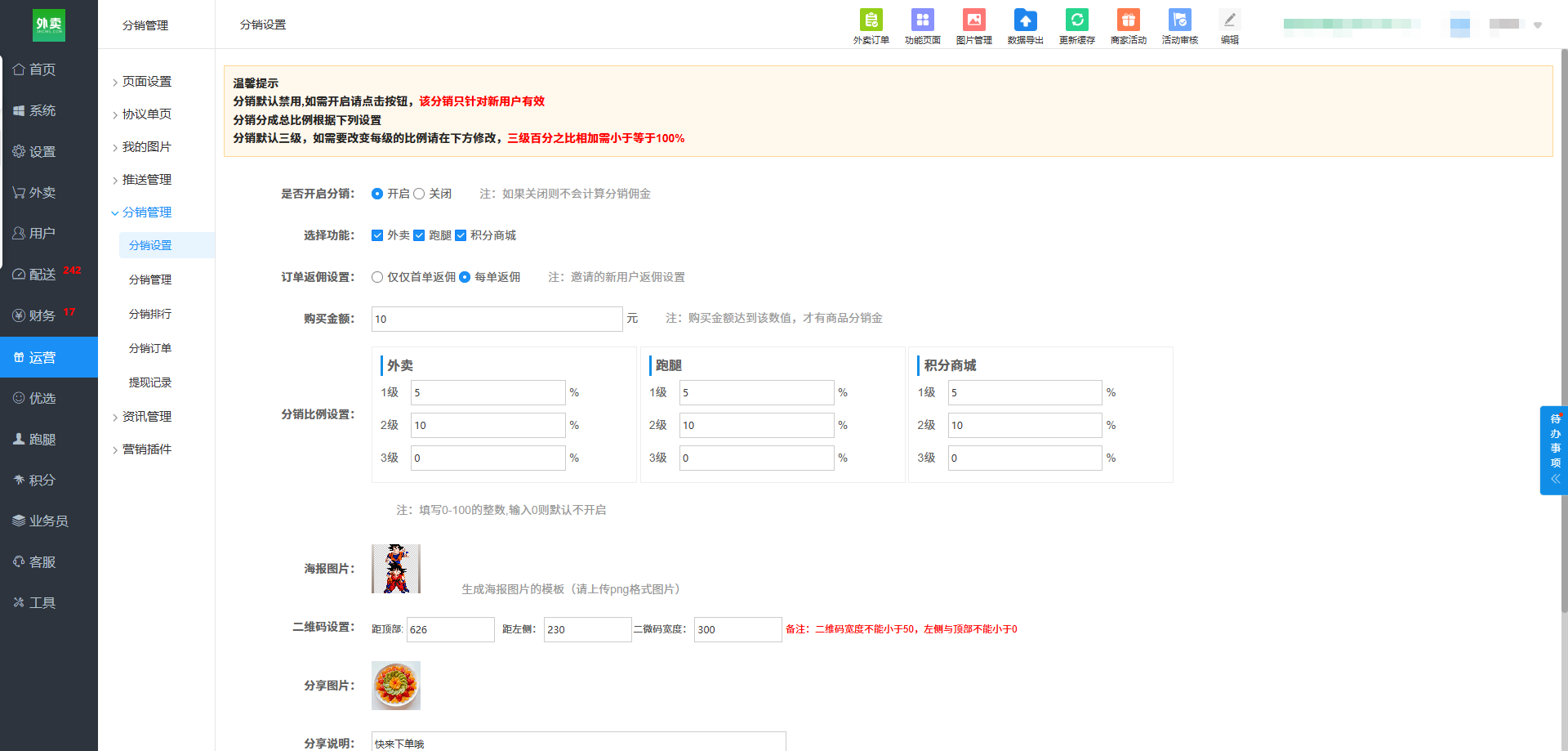Select 运营 in the dark sidebar

coord(49,357)
